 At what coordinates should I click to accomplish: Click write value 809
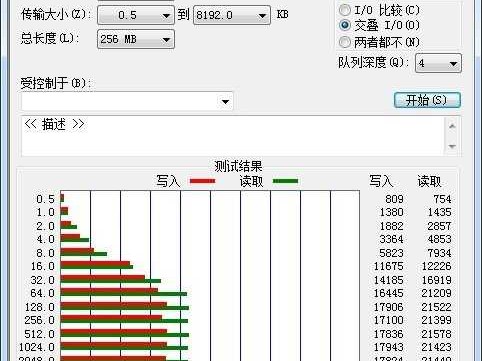pyautogui.click(x=394, y=199)
